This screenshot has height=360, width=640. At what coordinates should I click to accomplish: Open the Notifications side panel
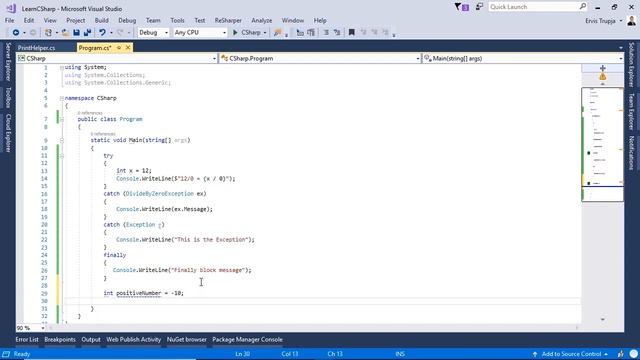click(x=631, y=153)
